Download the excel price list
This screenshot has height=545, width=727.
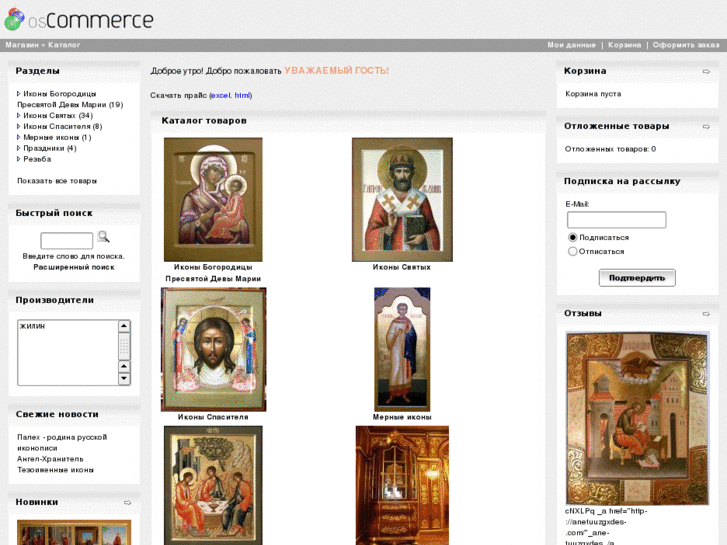tap(221, 96)
